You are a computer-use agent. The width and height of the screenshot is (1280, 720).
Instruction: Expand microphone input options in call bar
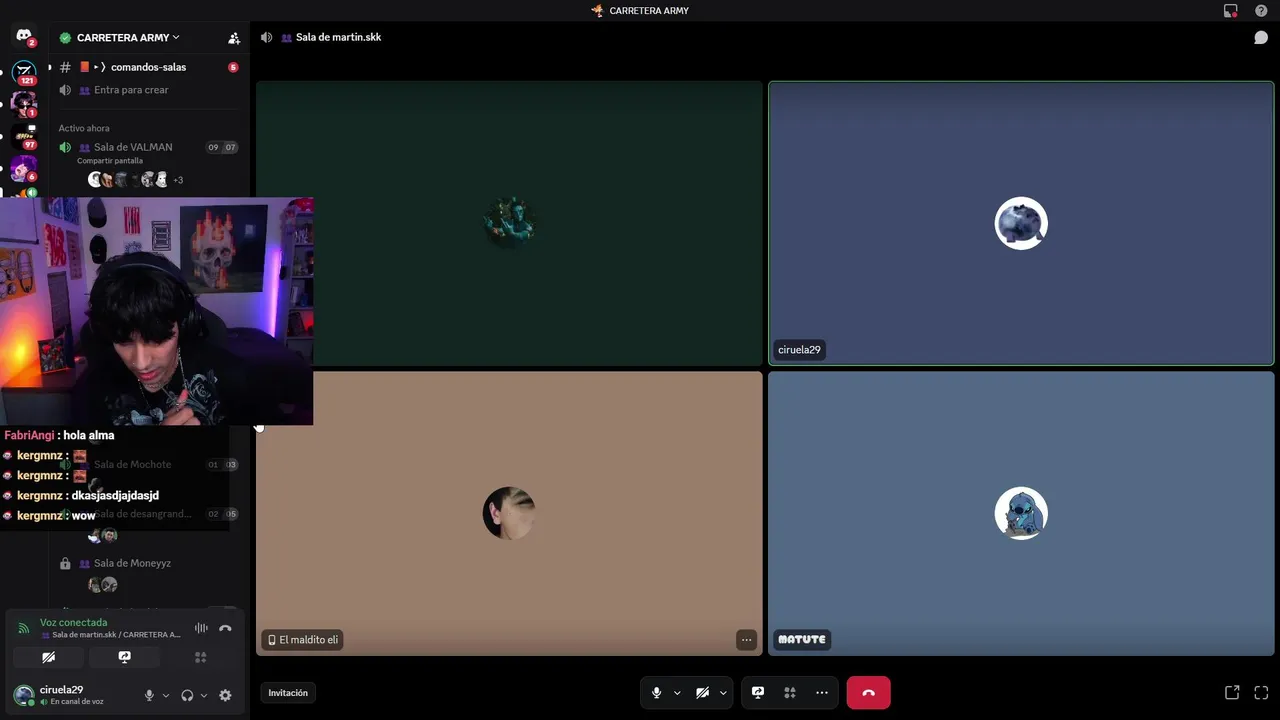(x=677, y=693)
